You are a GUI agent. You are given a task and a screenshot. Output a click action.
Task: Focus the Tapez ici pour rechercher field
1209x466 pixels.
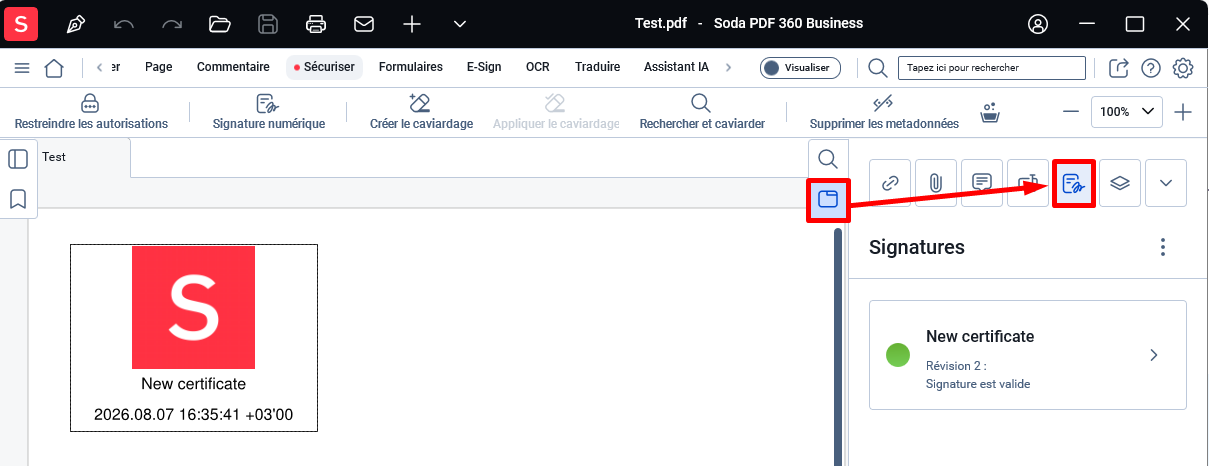[991, 67]
